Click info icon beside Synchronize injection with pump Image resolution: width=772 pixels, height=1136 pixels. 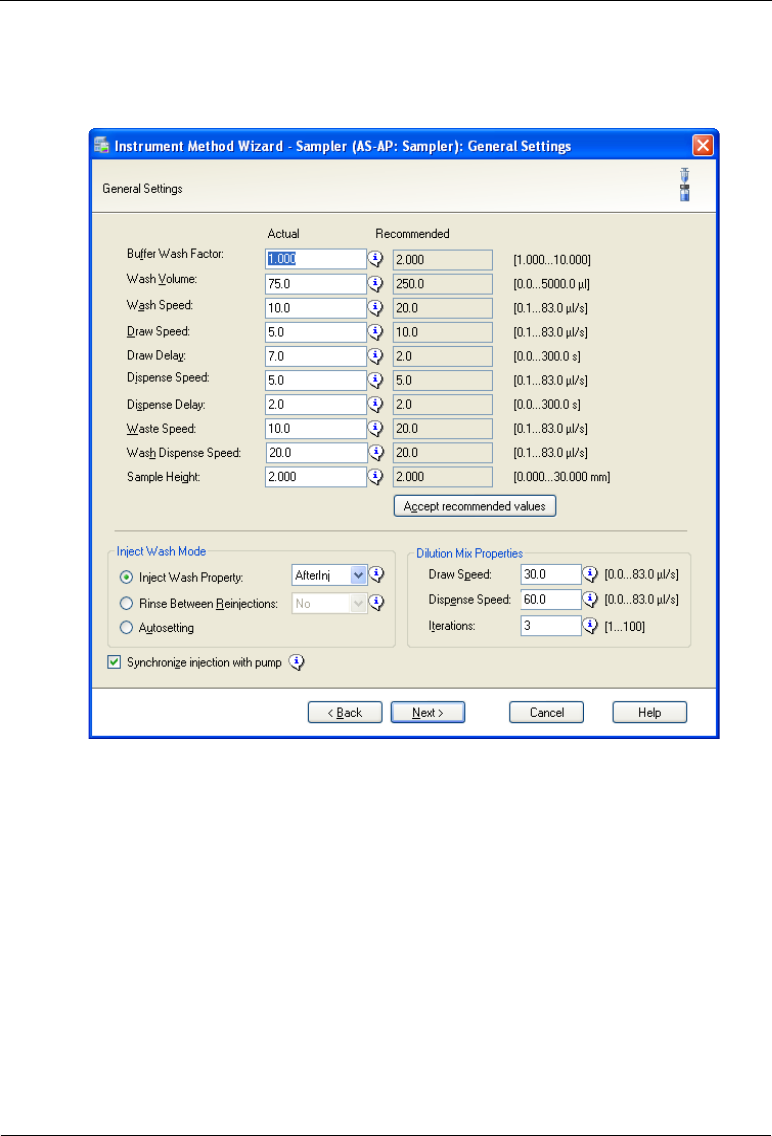pos(297,661)
